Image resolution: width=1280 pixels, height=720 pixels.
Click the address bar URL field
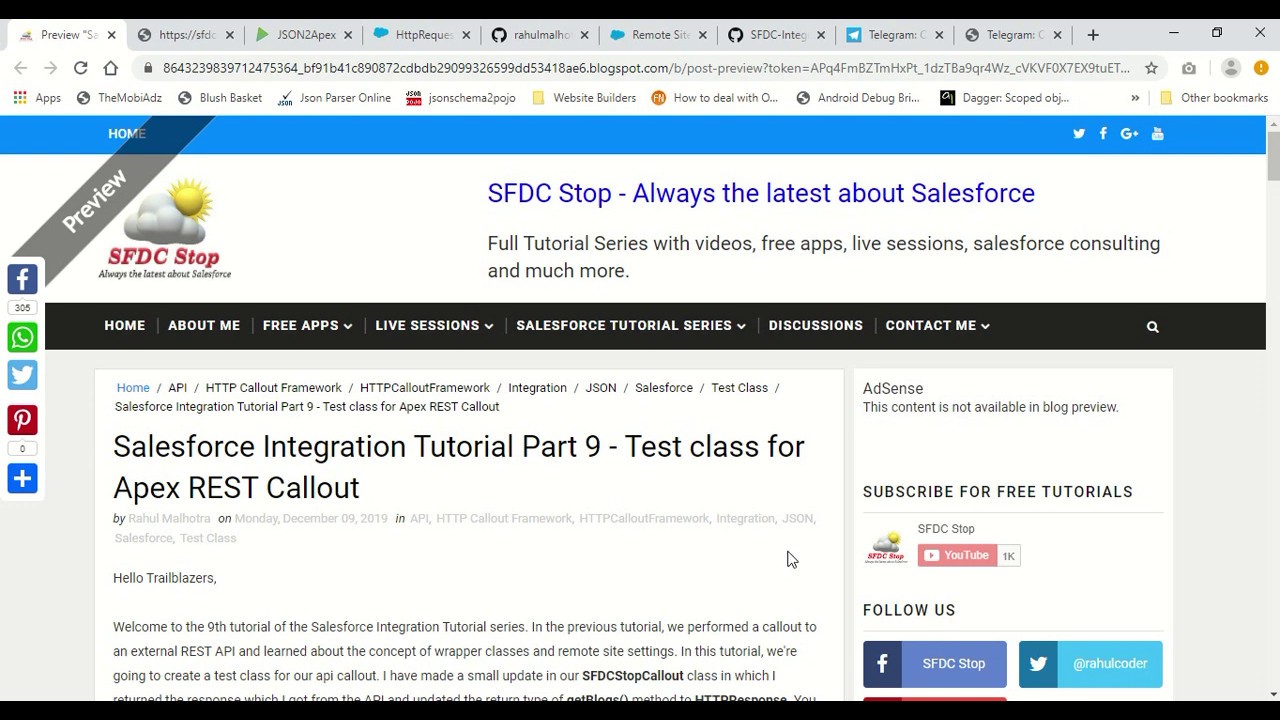point(645,68)
